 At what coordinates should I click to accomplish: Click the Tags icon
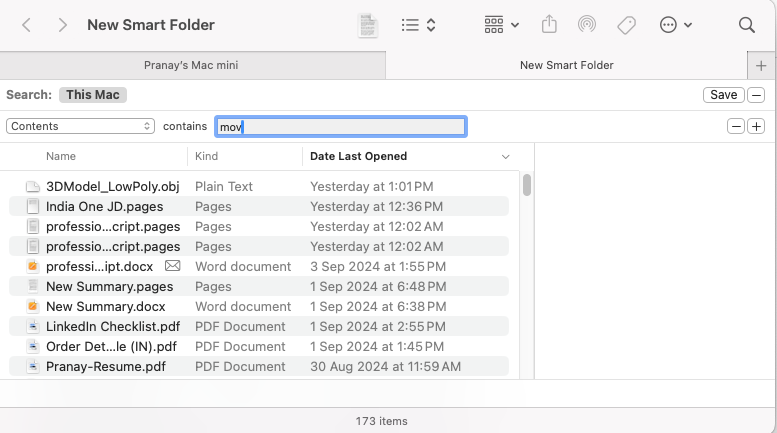626,25
